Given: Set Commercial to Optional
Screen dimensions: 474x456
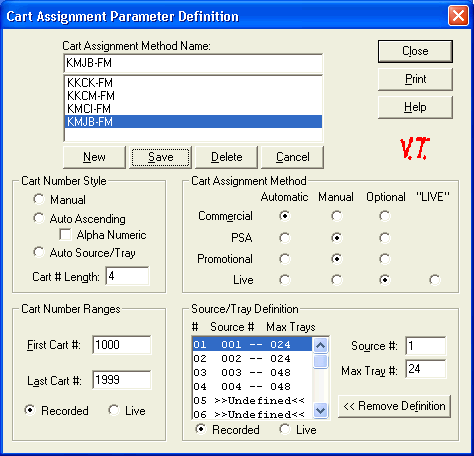Looking at the screenshot, I should coord(385,216).
